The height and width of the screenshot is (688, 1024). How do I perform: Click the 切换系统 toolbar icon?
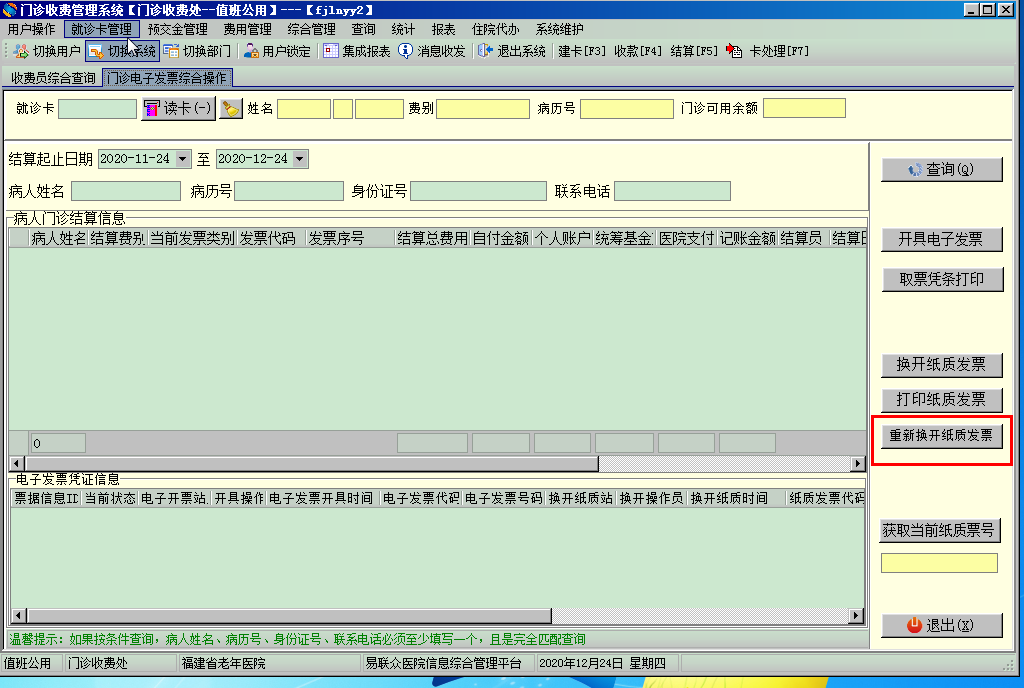pyautogui.click(x=96, y=51)
